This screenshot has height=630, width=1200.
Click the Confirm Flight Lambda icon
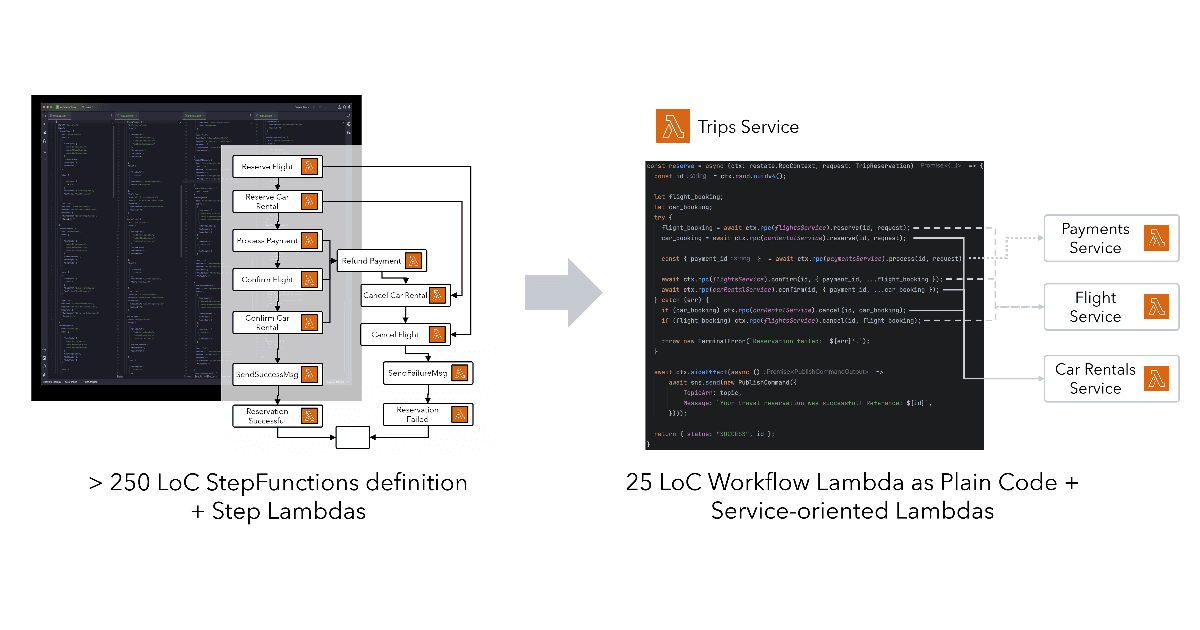[x=310, y=281]
